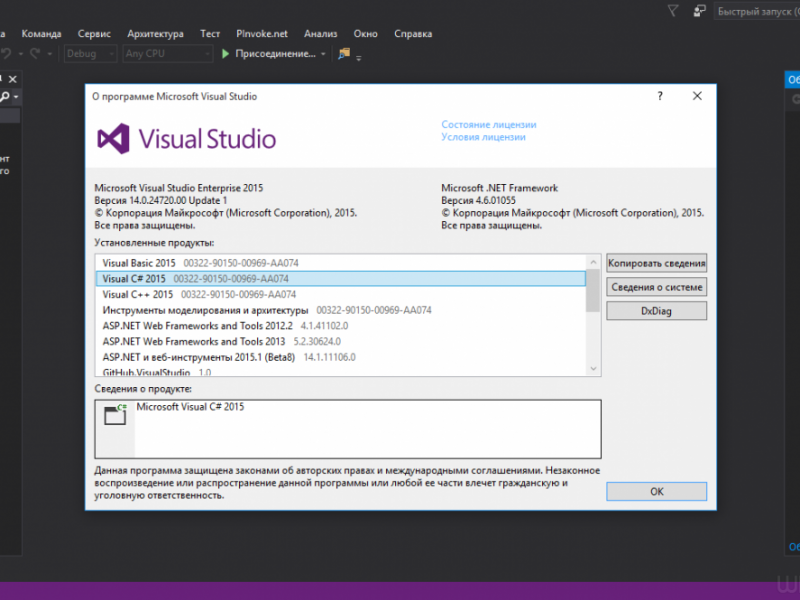Click the products list scrollbar thumb

(593, 291)
